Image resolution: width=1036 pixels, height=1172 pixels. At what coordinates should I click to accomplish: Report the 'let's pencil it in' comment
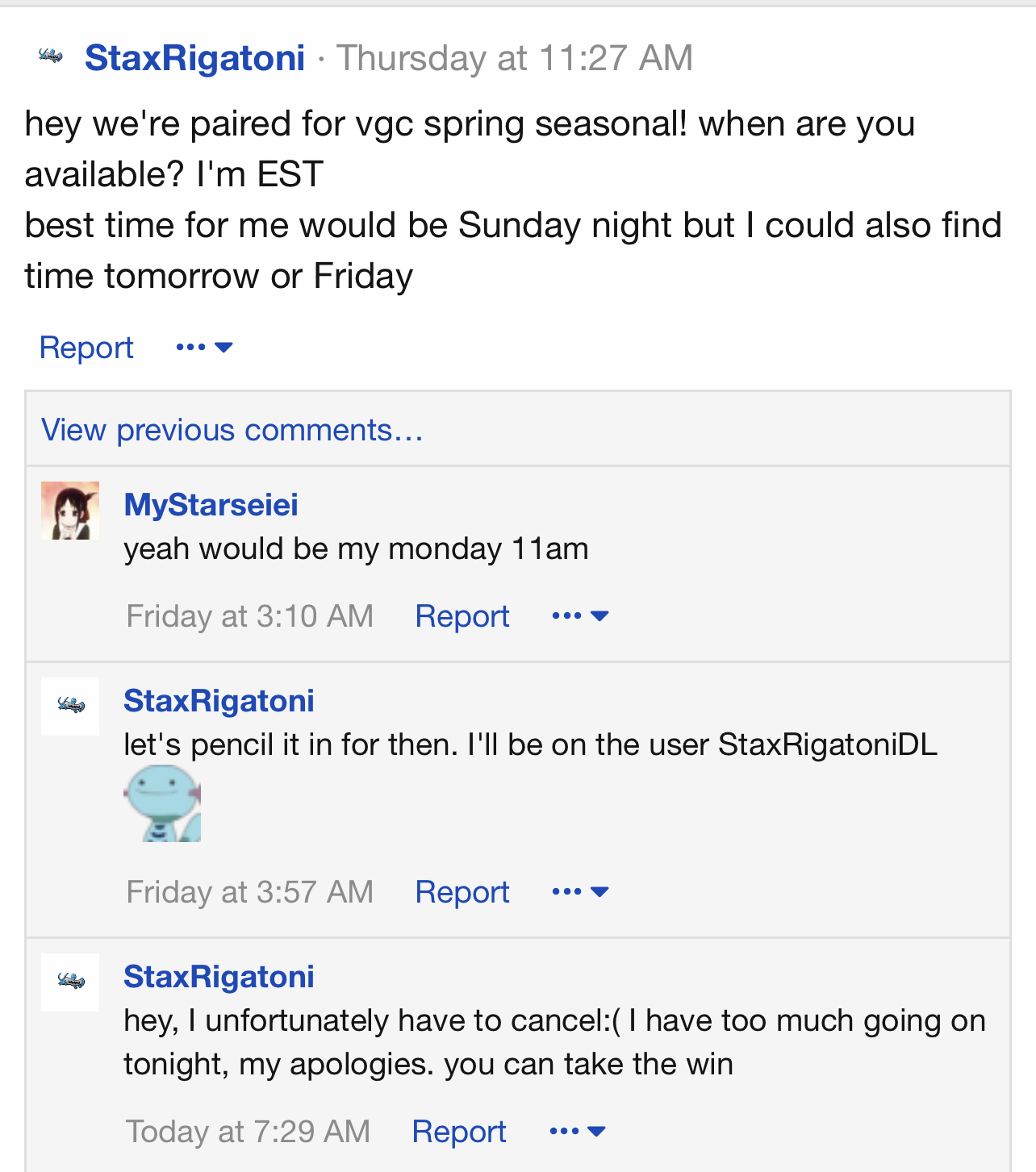point(462,892)
